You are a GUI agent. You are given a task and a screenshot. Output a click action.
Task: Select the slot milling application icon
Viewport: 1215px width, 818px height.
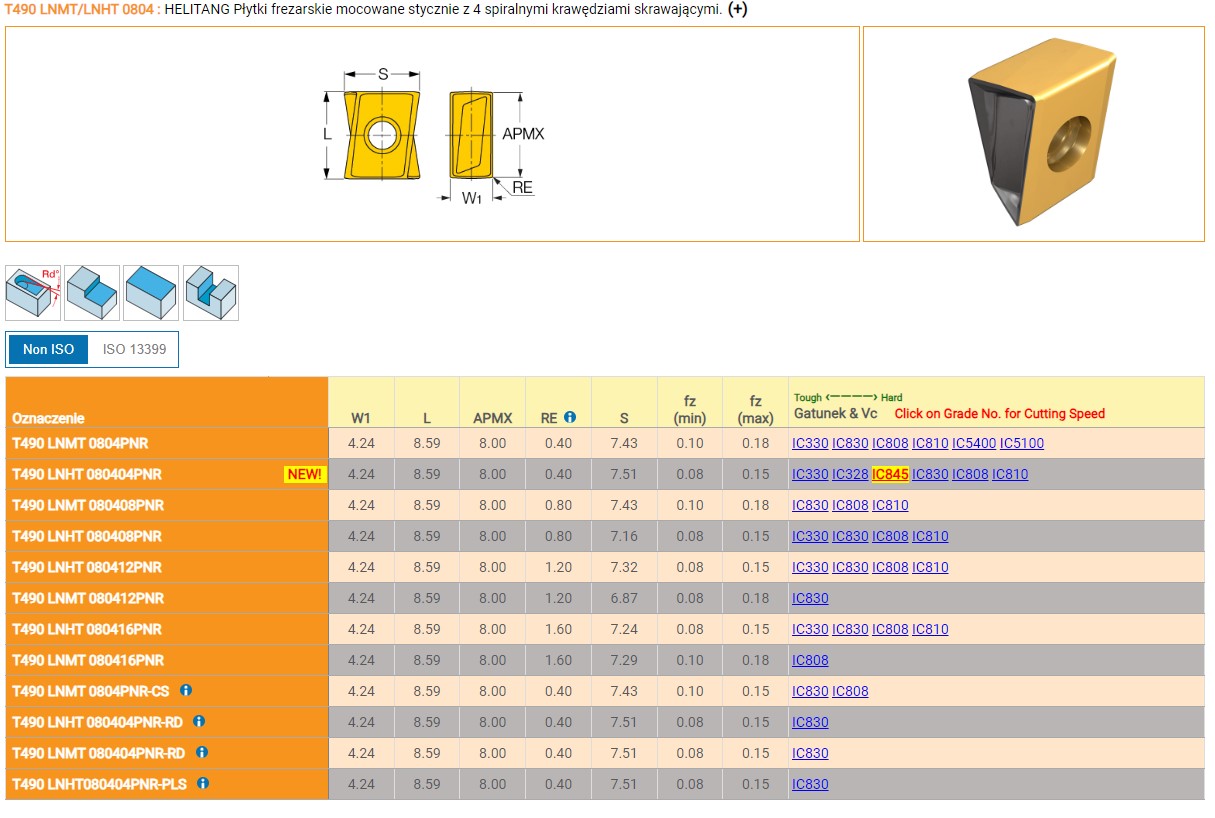tap(211, 293)
